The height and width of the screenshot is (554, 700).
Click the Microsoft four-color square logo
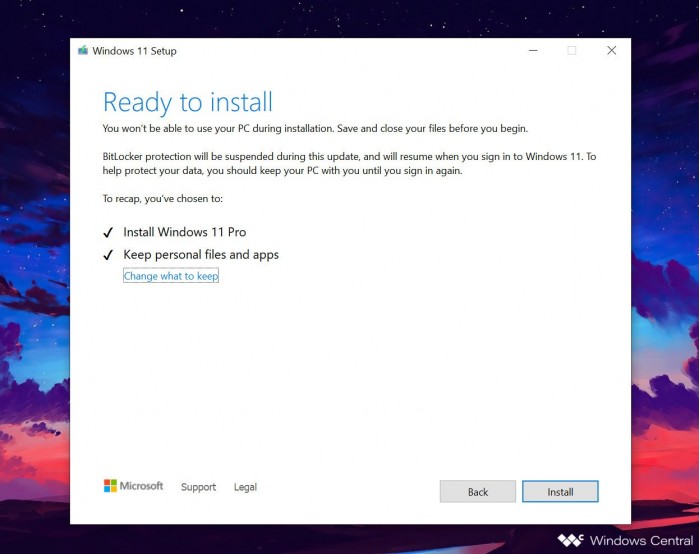tap(110, 486)
